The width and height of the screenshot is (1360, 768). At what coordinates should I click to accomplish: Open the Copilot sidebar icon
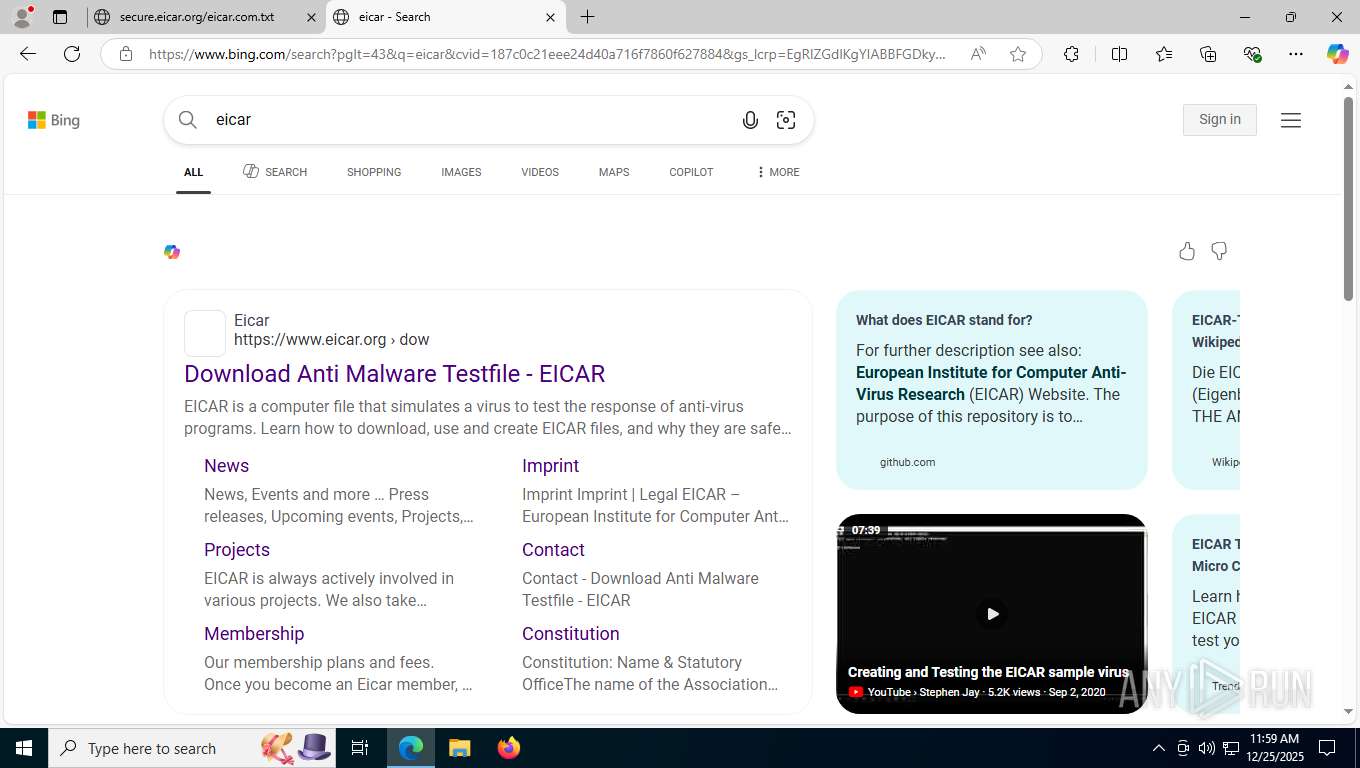[x=1337, y=54]
